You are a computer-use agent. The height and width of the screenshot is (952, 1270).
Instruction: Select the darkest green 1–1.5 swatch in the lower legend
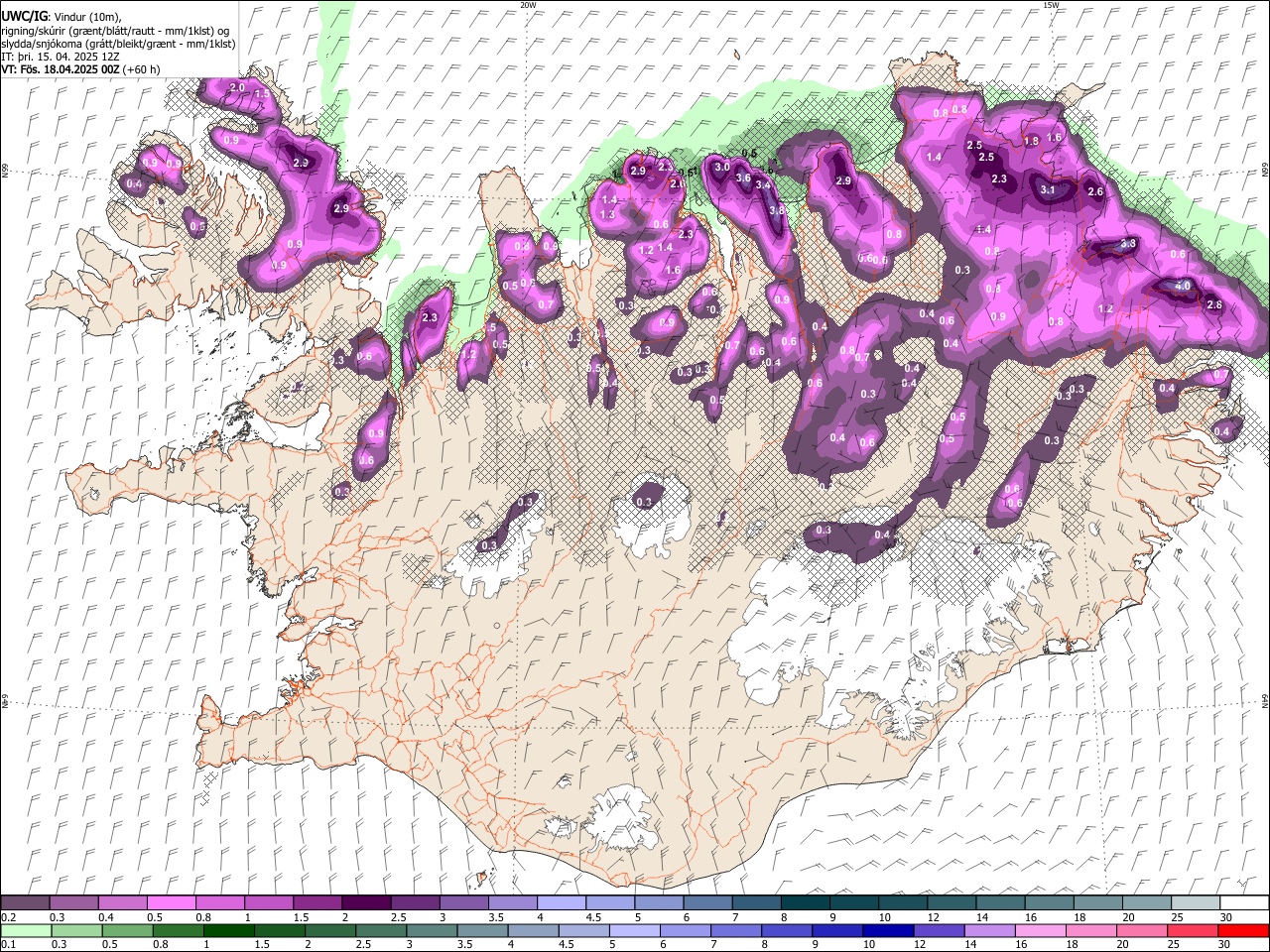[x=229, y=930]
